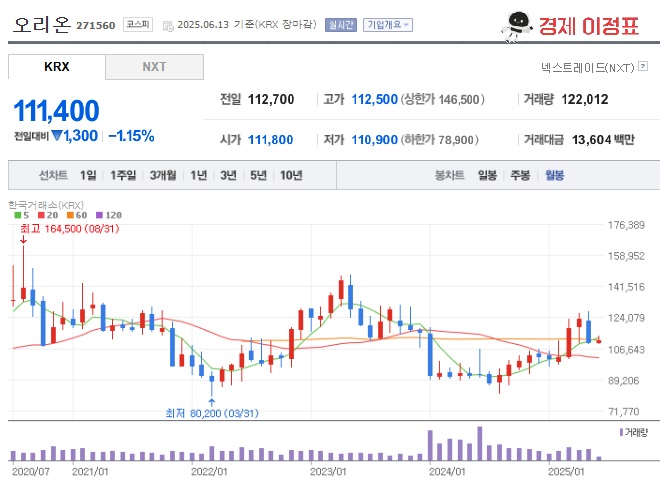The width and height of the screenshot is (660, 495).
Task: Open the 기업개요 dropdown
Action: coord(388,25)
